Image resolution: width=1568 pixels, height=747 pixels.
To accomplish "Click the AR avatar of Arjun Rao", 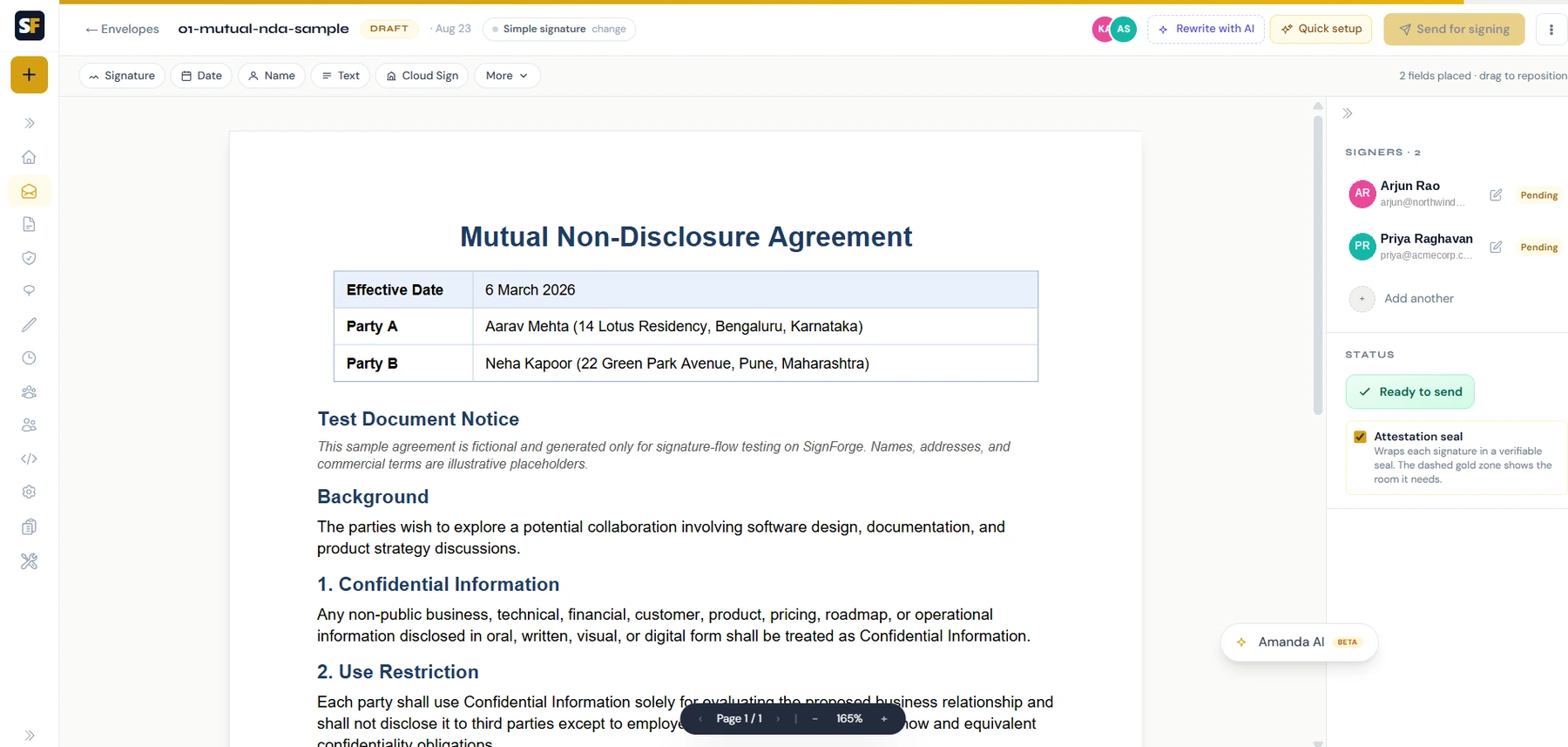I will point(1362,194).
